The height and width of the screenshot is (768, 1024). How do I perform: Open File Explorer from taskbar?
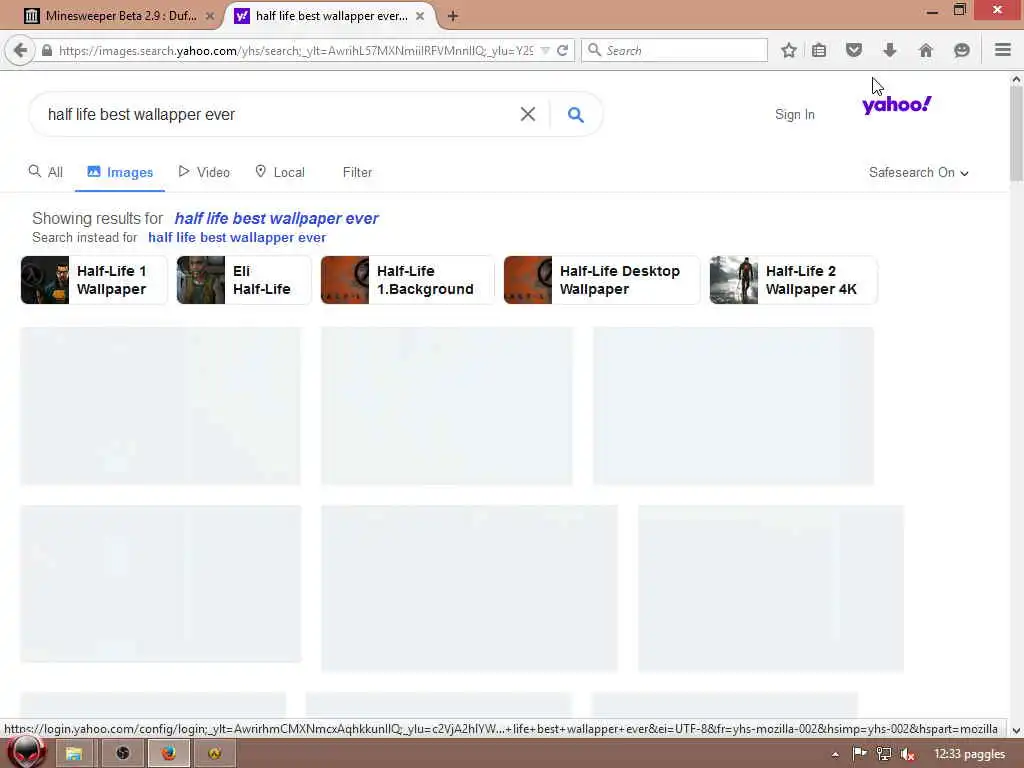74,754
